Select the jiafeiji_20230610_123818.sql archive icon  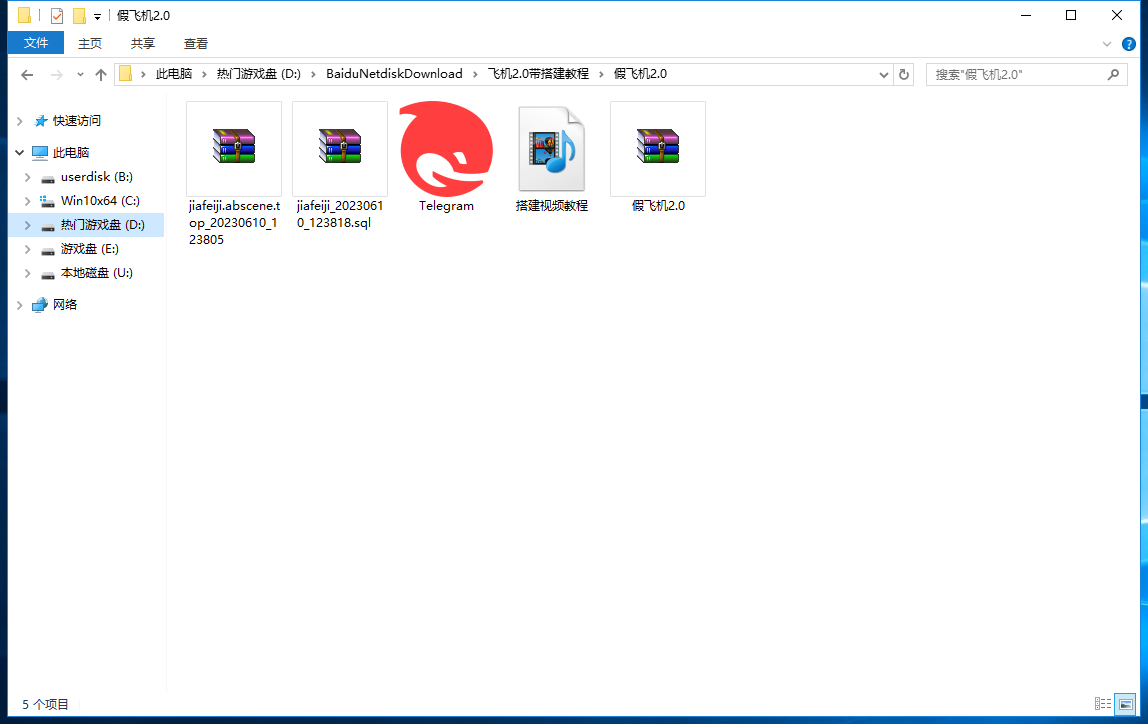click(340, 148)
